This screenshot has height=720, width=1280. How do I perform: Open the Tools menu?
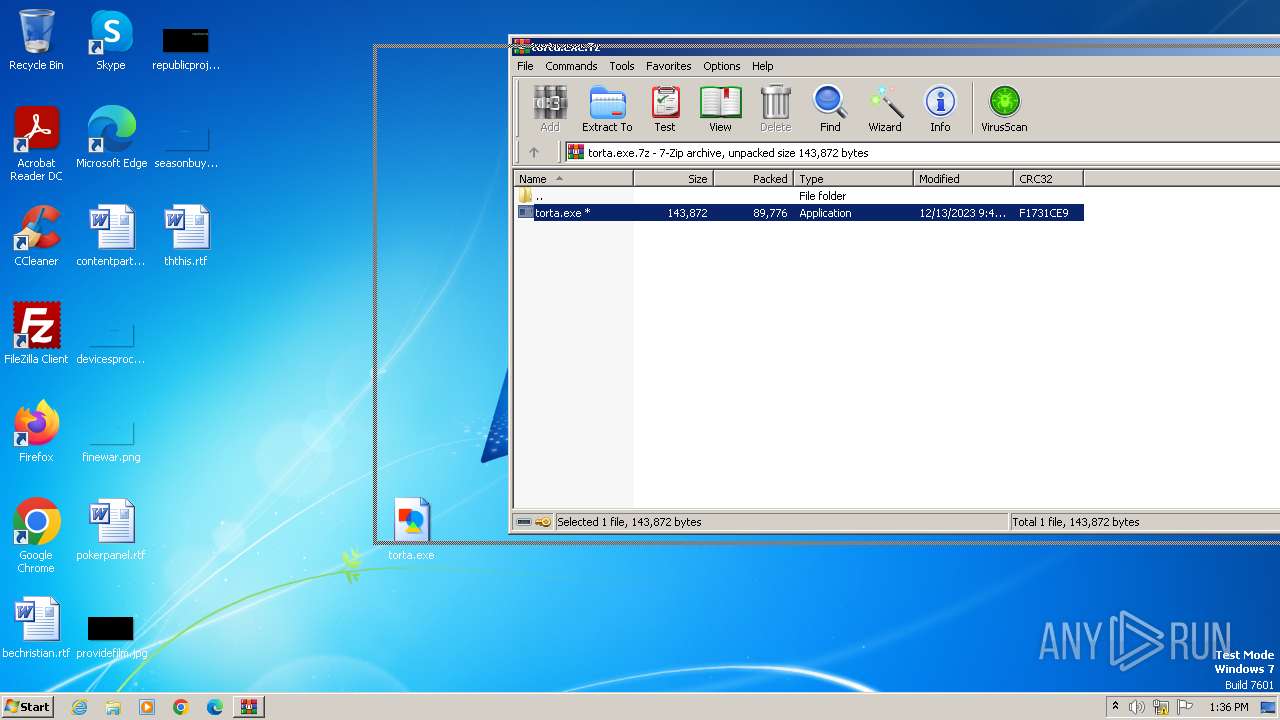(622, 66)
